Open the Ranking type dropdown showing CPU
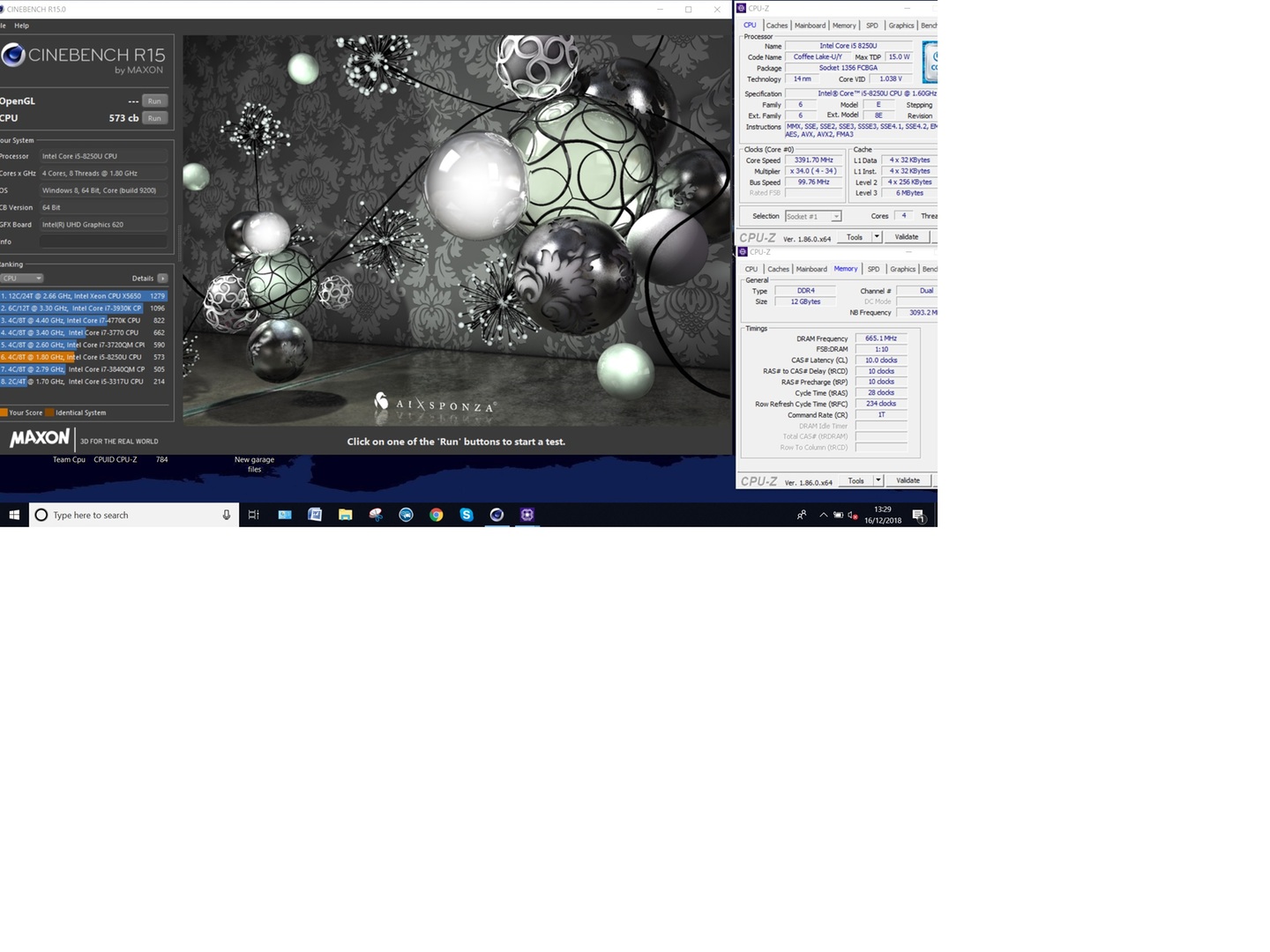The height and width of the screenshot is (952, 1270). (x=22, y=279)
